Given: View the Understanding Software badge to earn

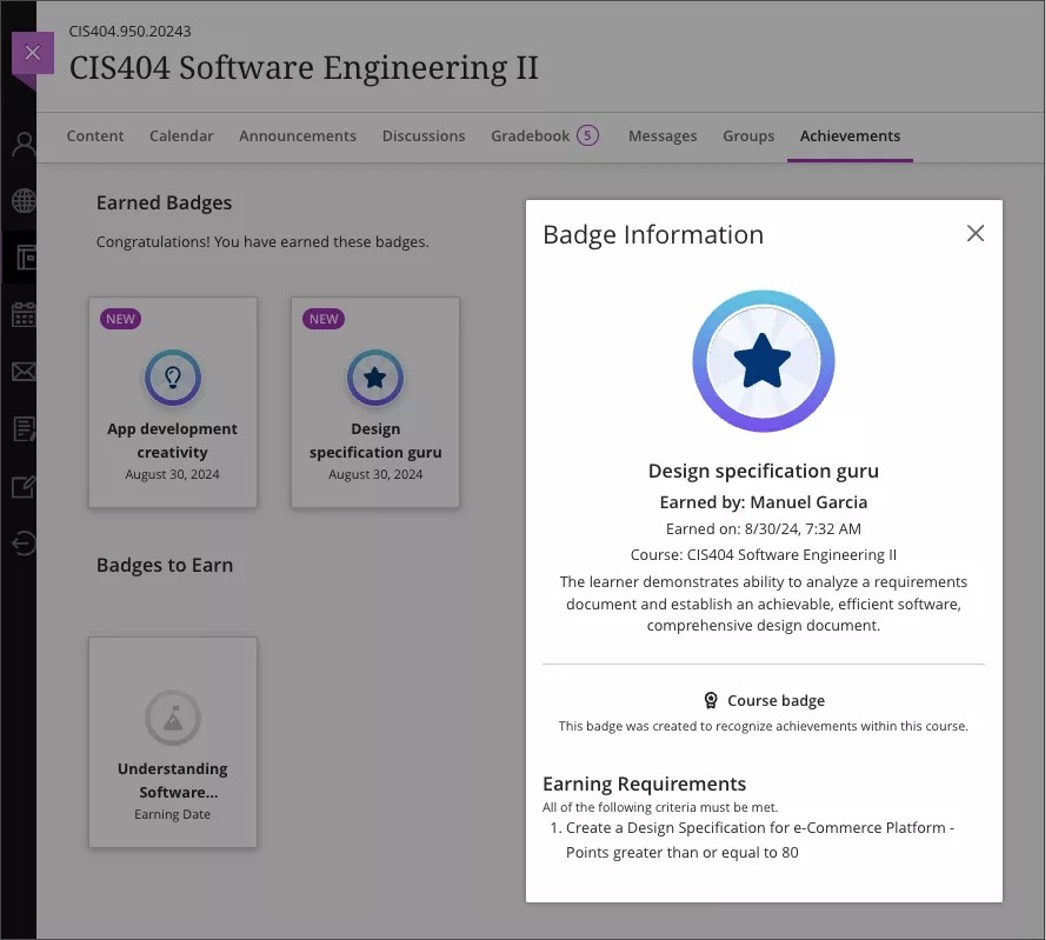Looking at the screenshot, I should tap(172, 740).
